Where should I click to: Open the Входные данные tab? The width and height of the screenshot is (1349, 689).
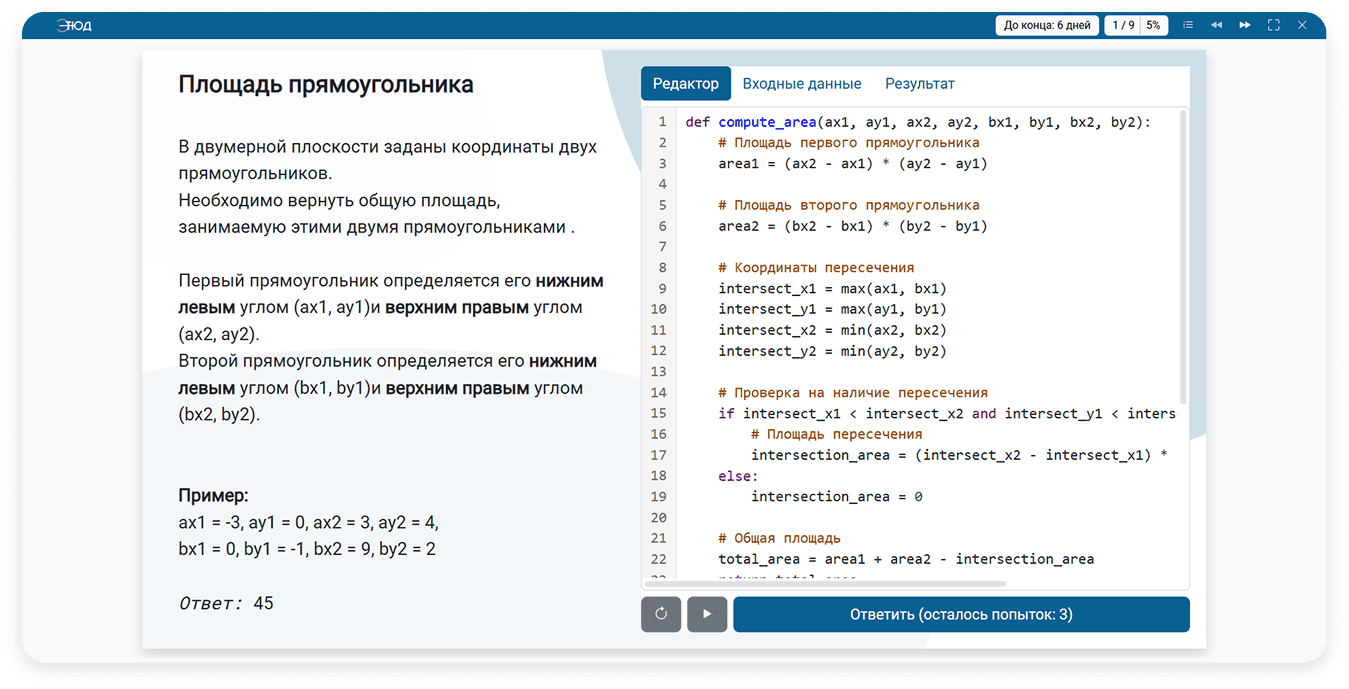[801, 84]
